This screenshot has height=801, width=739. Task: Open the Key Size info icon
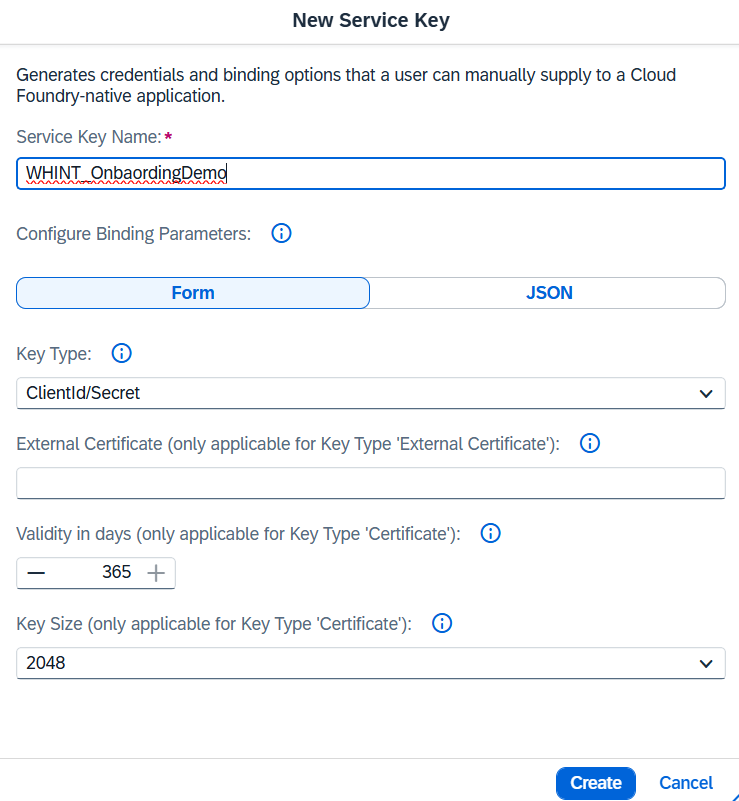442,623
